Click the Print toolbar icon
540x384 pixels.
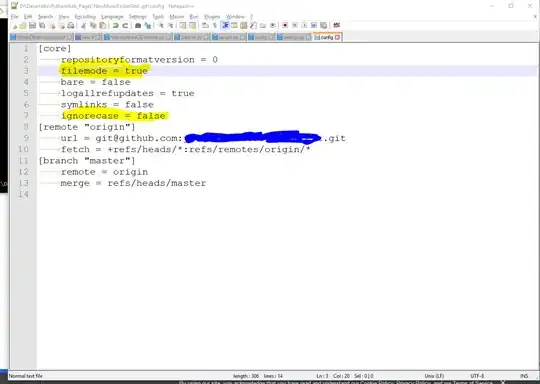click(71, 25)
